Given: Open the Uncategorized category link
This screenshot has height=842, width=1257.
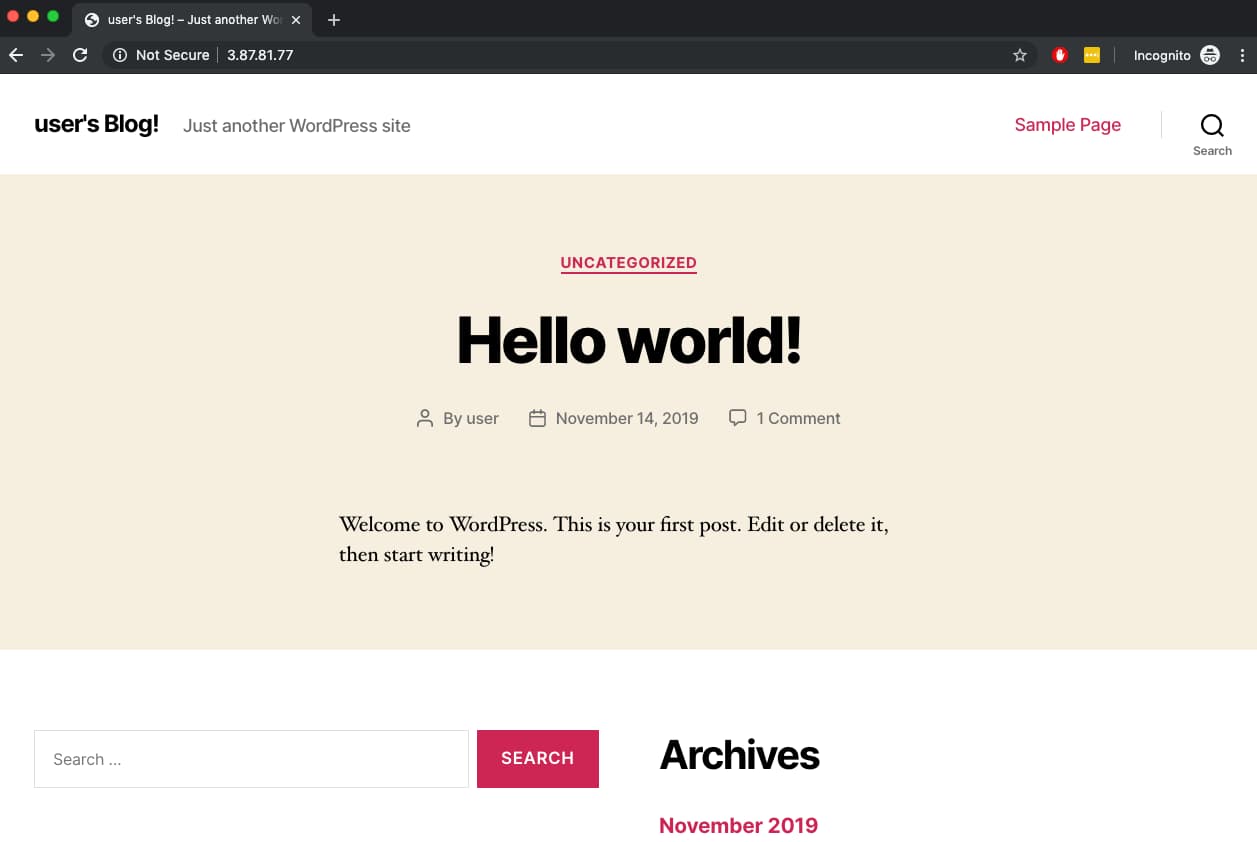Looking at the screenshot, I should tap(628, 263).
